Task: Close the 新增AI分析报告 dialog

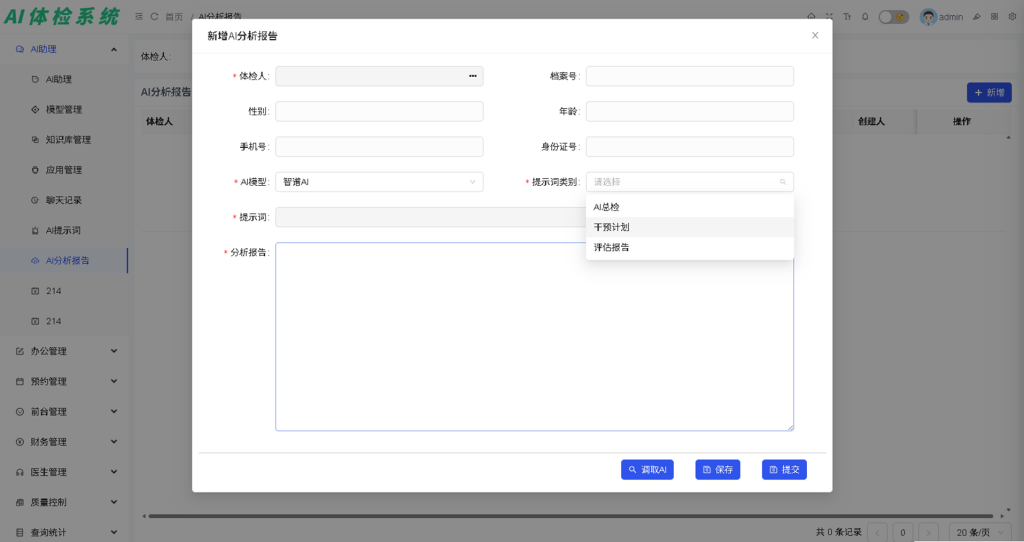Action: tap(815, 35)
